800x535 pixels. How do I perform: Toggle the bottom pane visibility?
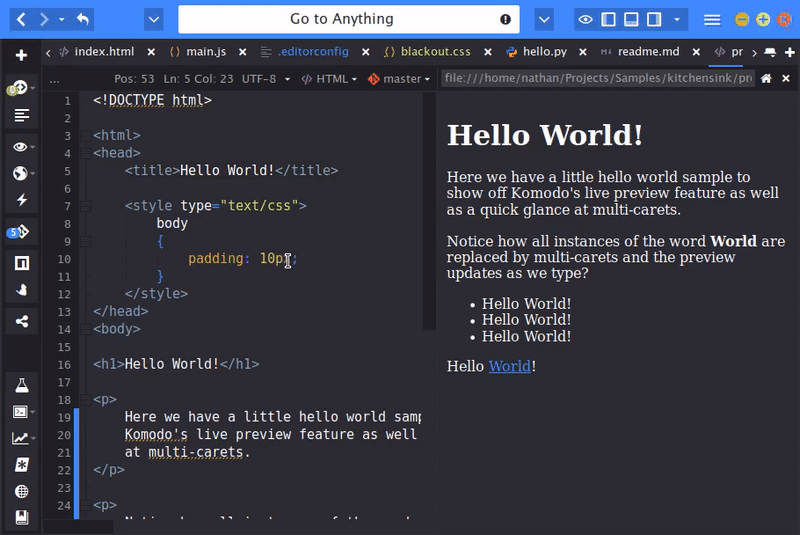click(x=631, y=19)
